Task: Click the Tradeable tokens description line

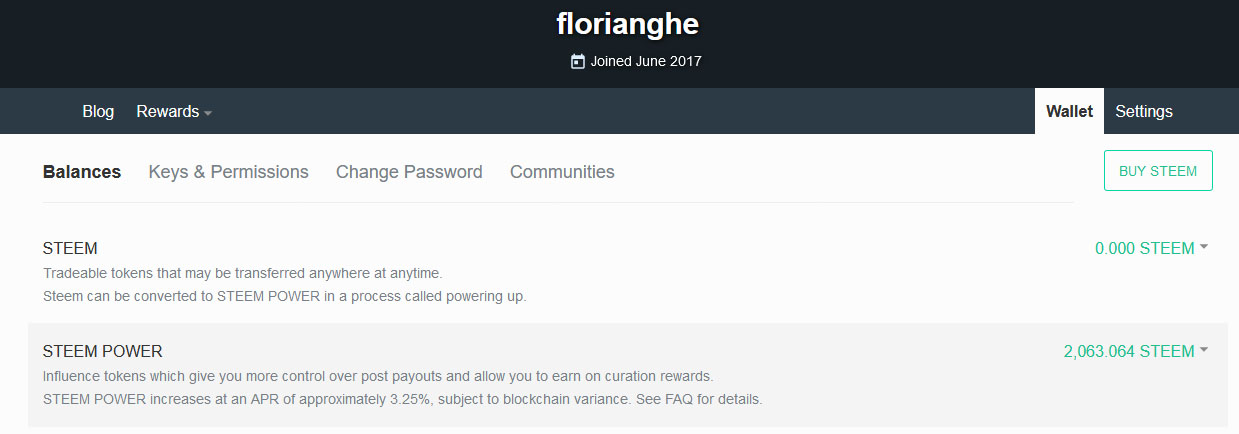Action: click(x=242, y=273)
